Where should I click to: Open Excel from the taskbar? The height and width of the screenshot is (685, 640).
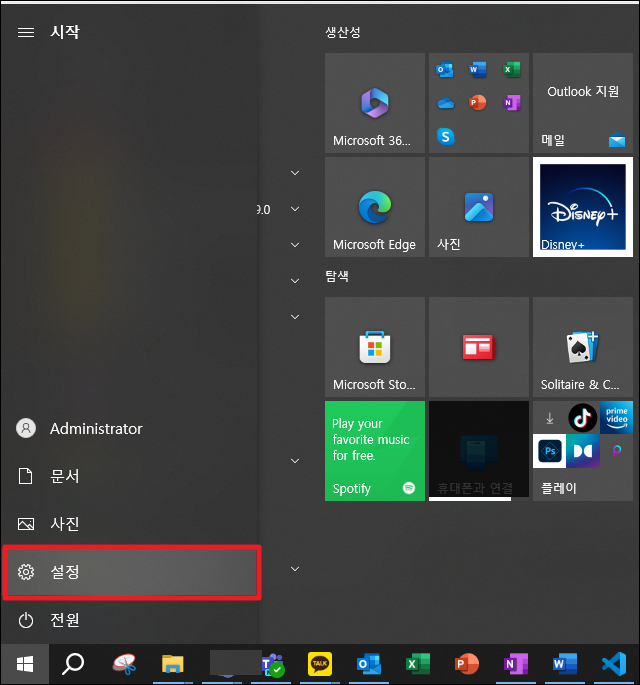click(x=418, y=664)
